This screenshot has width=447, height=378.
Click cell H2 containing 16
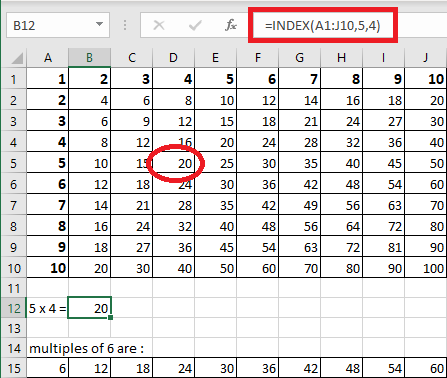coord(342,100)
